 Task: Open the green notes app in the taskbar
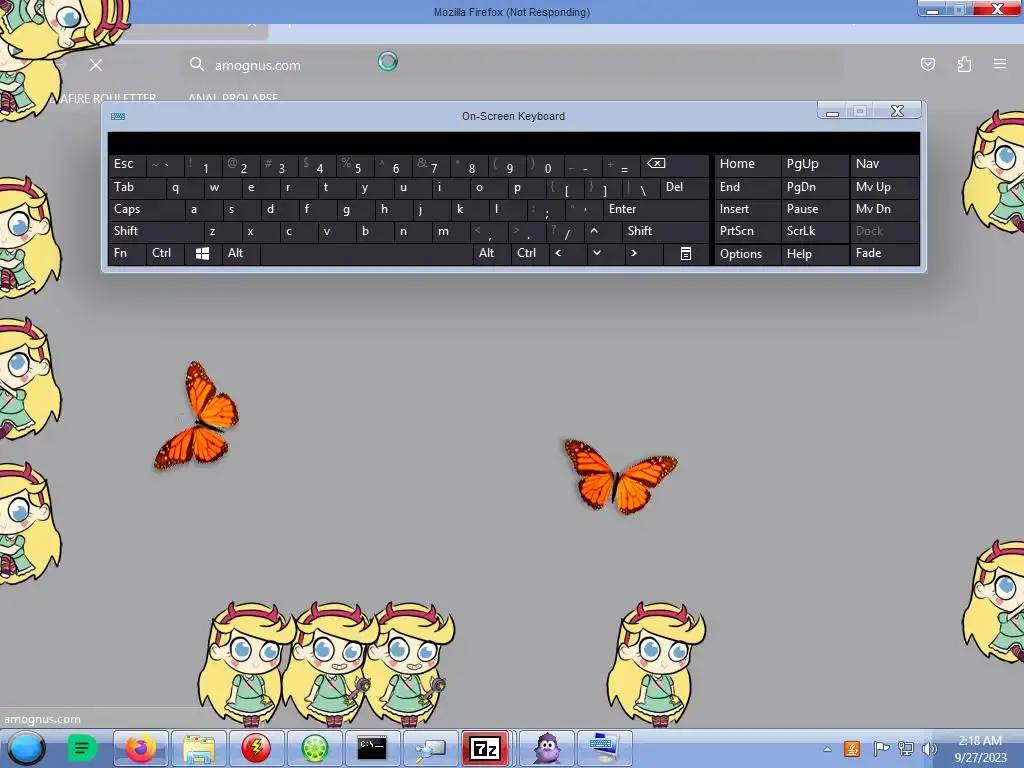coord(82,748)
